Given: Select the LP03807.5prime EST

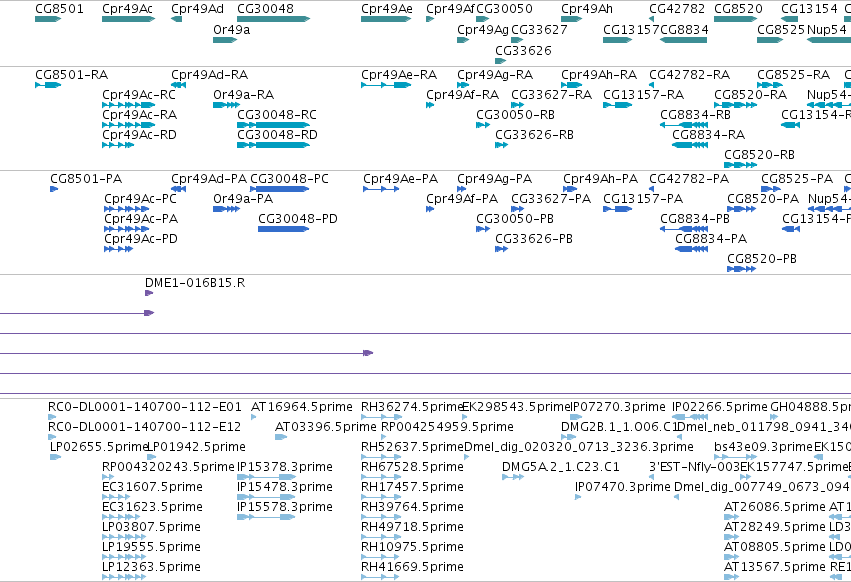Looking at the screenshot, I should (124, 537).
